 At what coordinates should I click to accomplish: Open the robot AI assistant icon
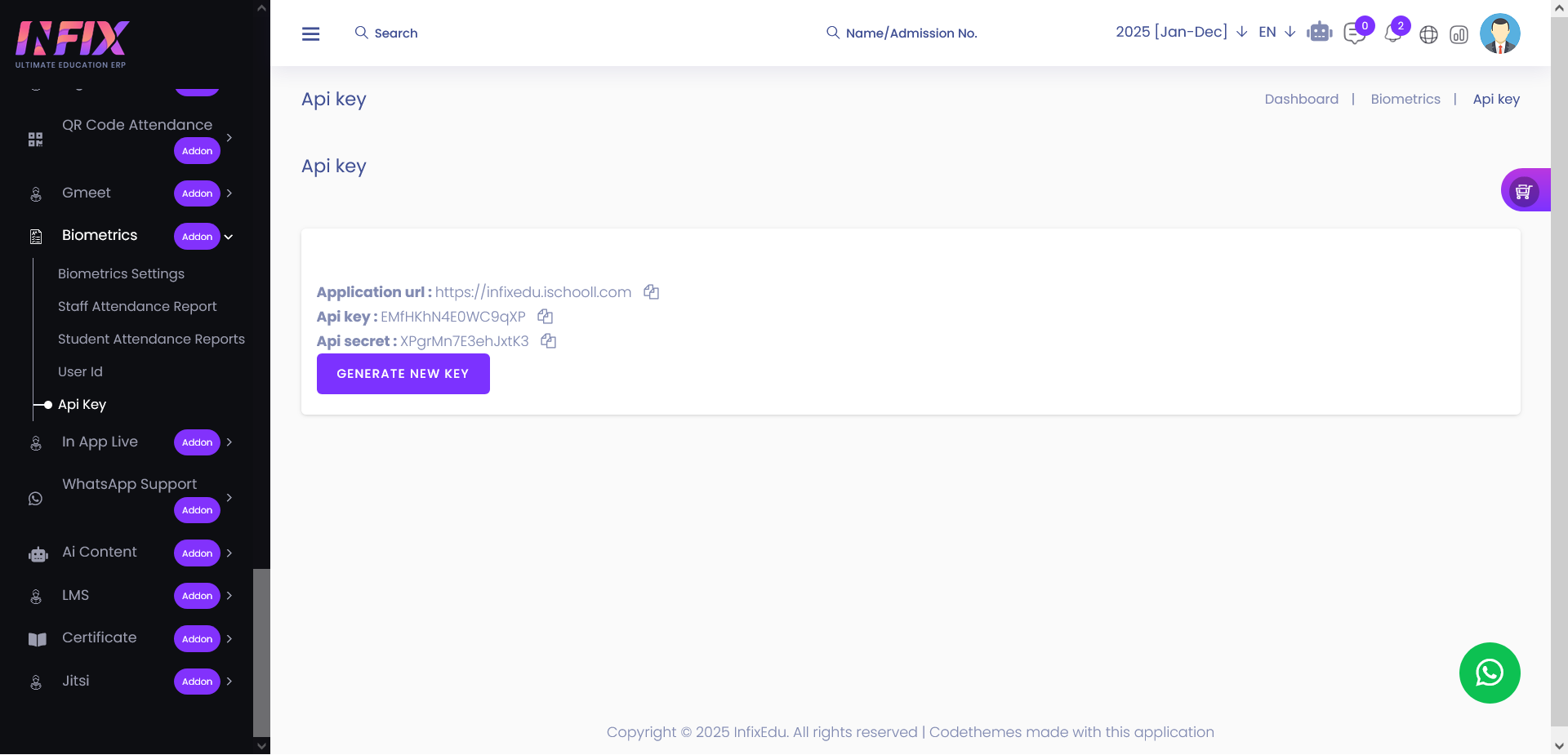[1319, 33]
